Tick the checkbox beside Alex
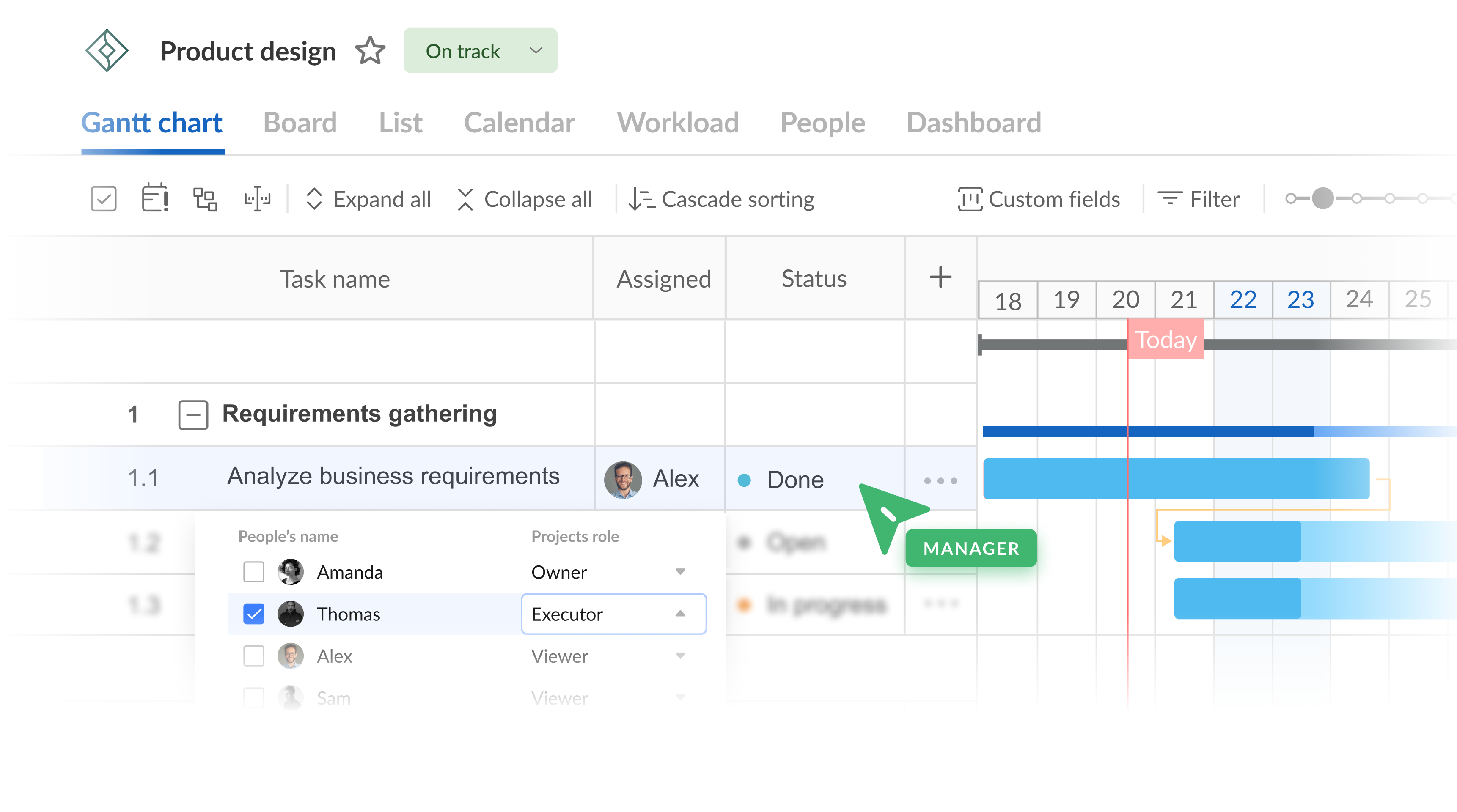 [253, 656]
